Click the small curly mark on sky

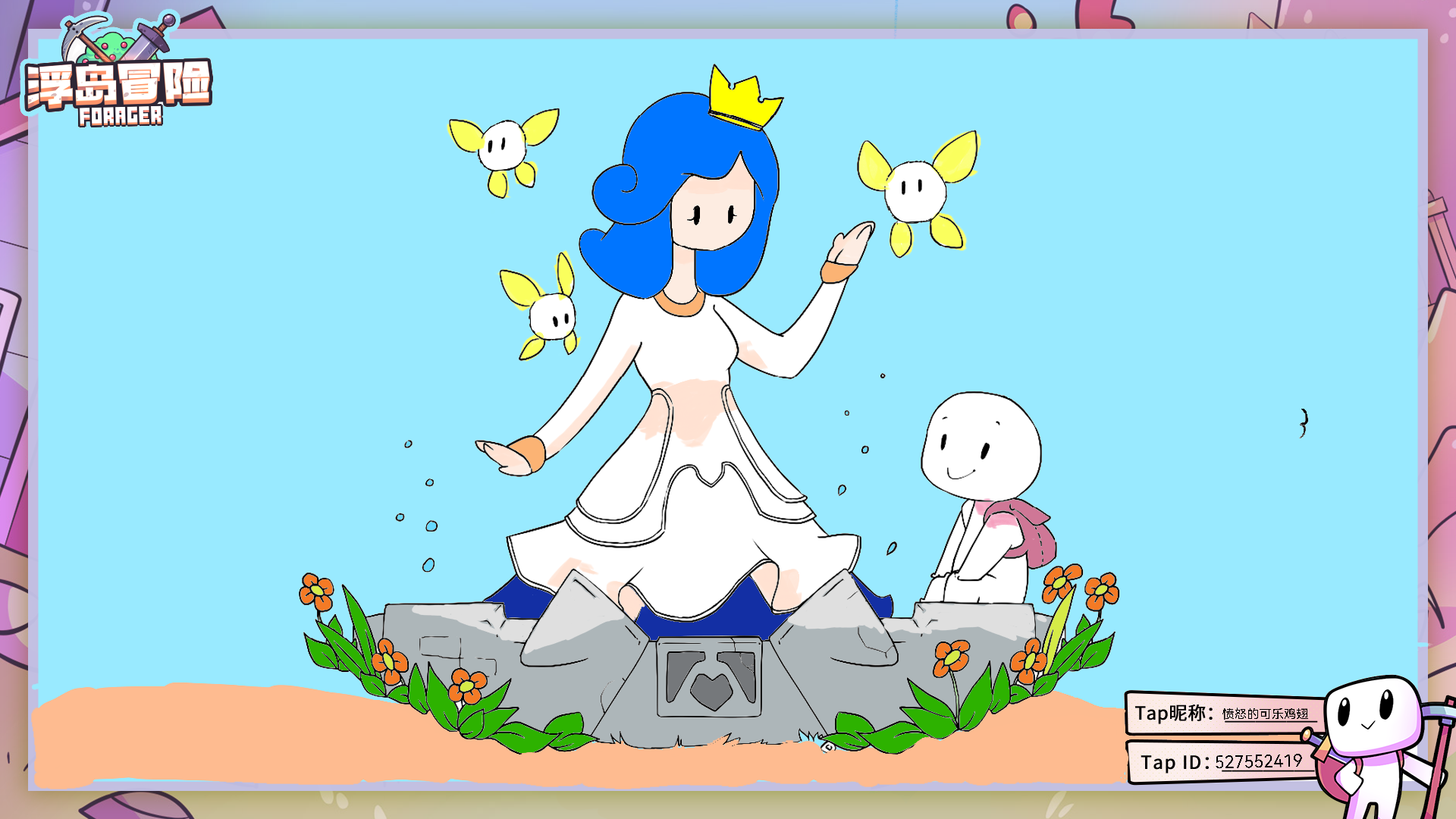[x=1304, y=422]
